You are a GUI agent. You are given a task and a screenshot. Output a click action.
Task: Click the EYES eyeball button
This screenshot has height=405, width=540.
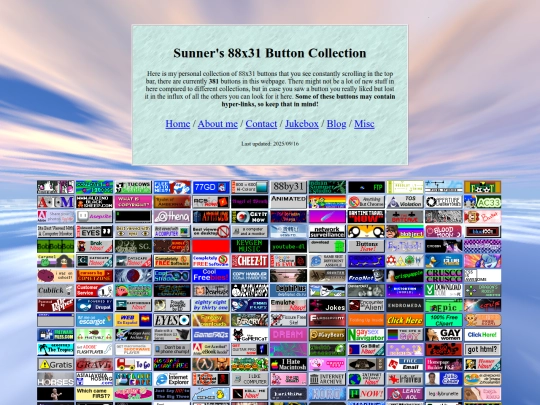click(x=172, y=320)
